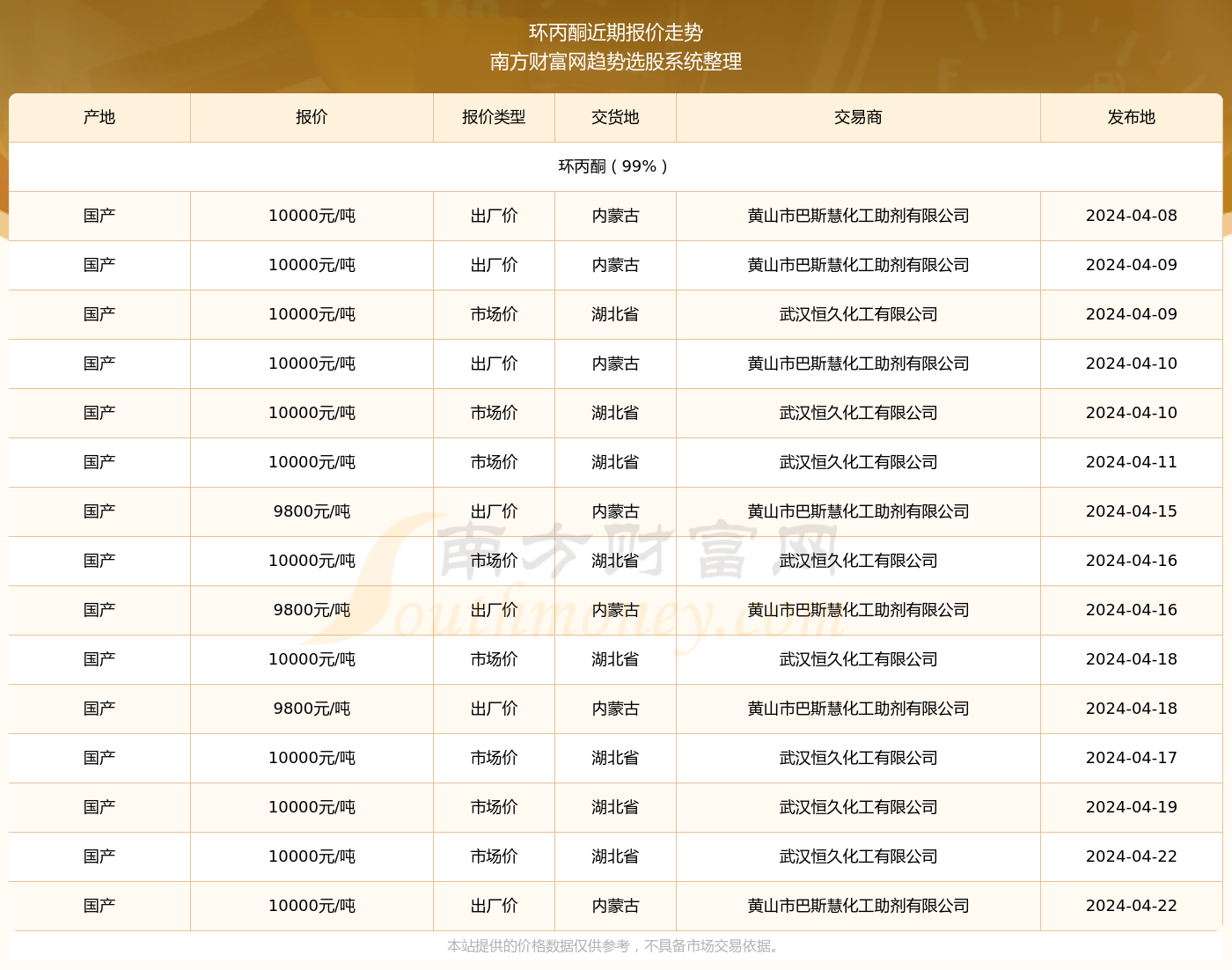Viewport: 1232px width, 970px height.
Task: Click 10000元/吨 in the 2024-04-08 row
Action: (x=312, y=216)
